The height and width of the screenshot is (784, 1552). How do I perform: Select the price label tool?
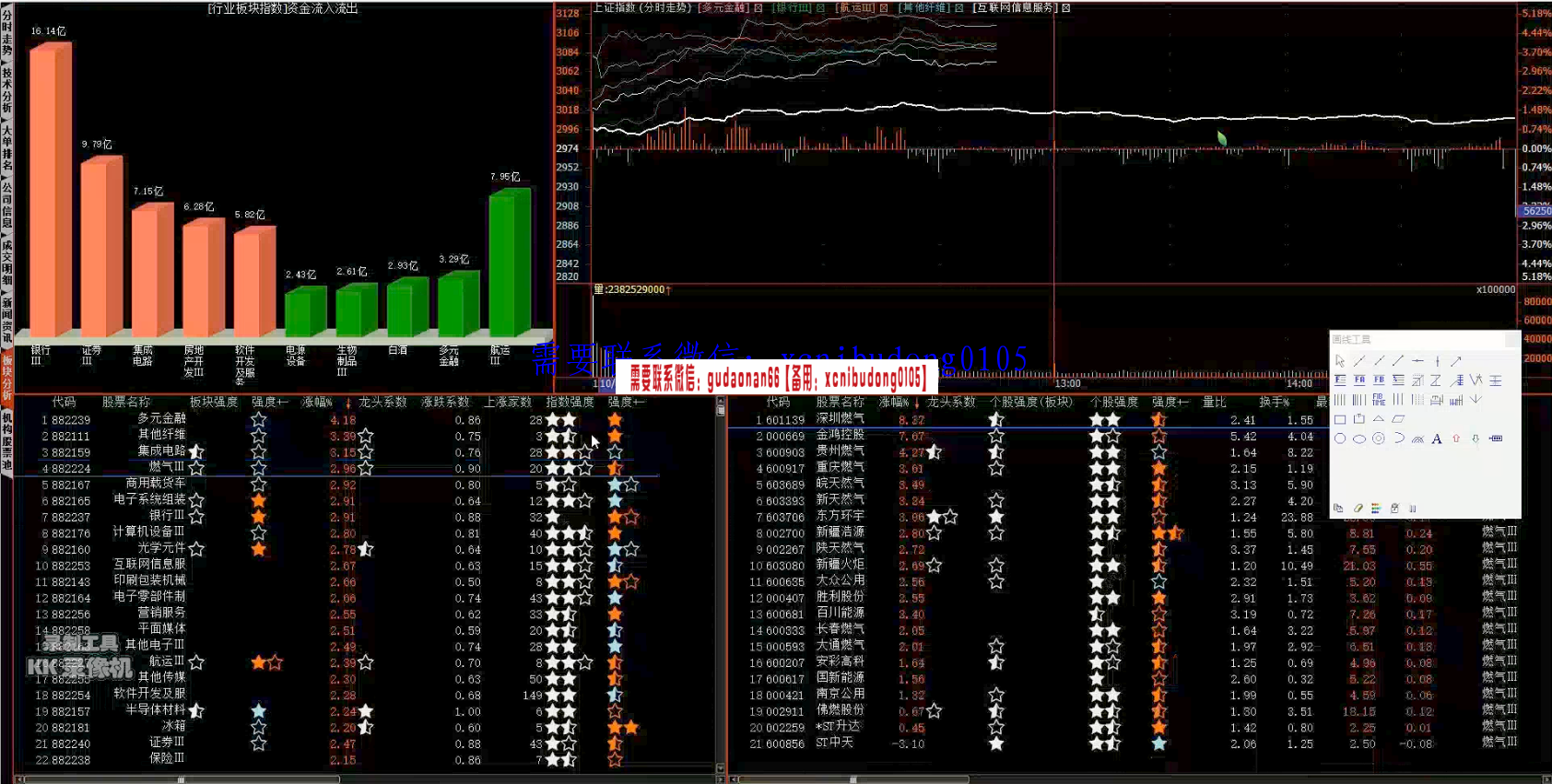point(1496,439)
